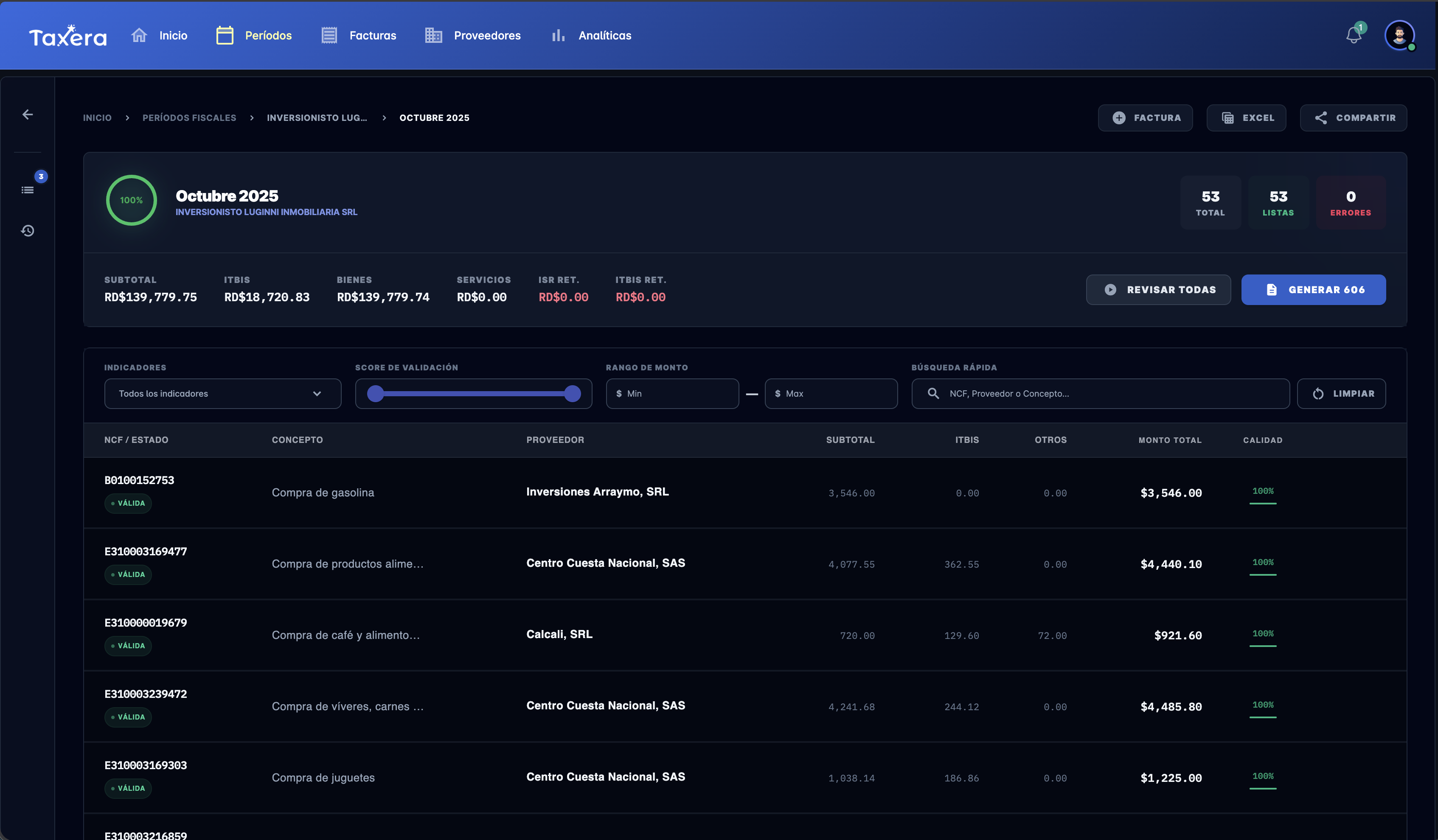
Task: Click the Facturas list icon
Action: pyautogui.click(x=329, y=35)
